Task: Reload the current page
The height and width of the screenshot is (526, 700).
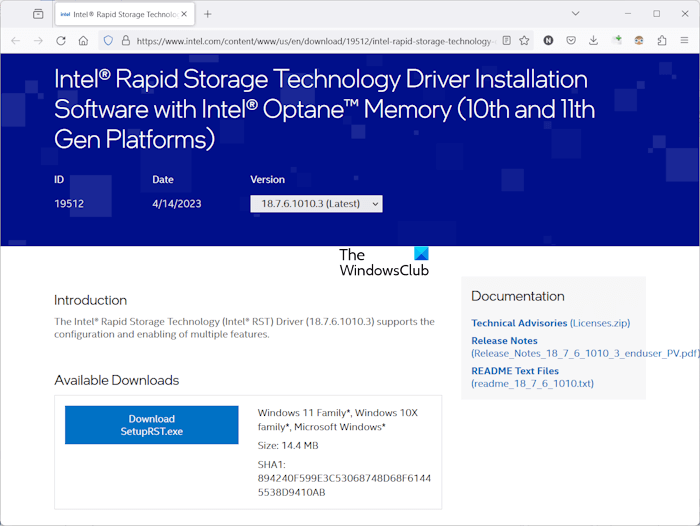Action: [x=61, y=41]
